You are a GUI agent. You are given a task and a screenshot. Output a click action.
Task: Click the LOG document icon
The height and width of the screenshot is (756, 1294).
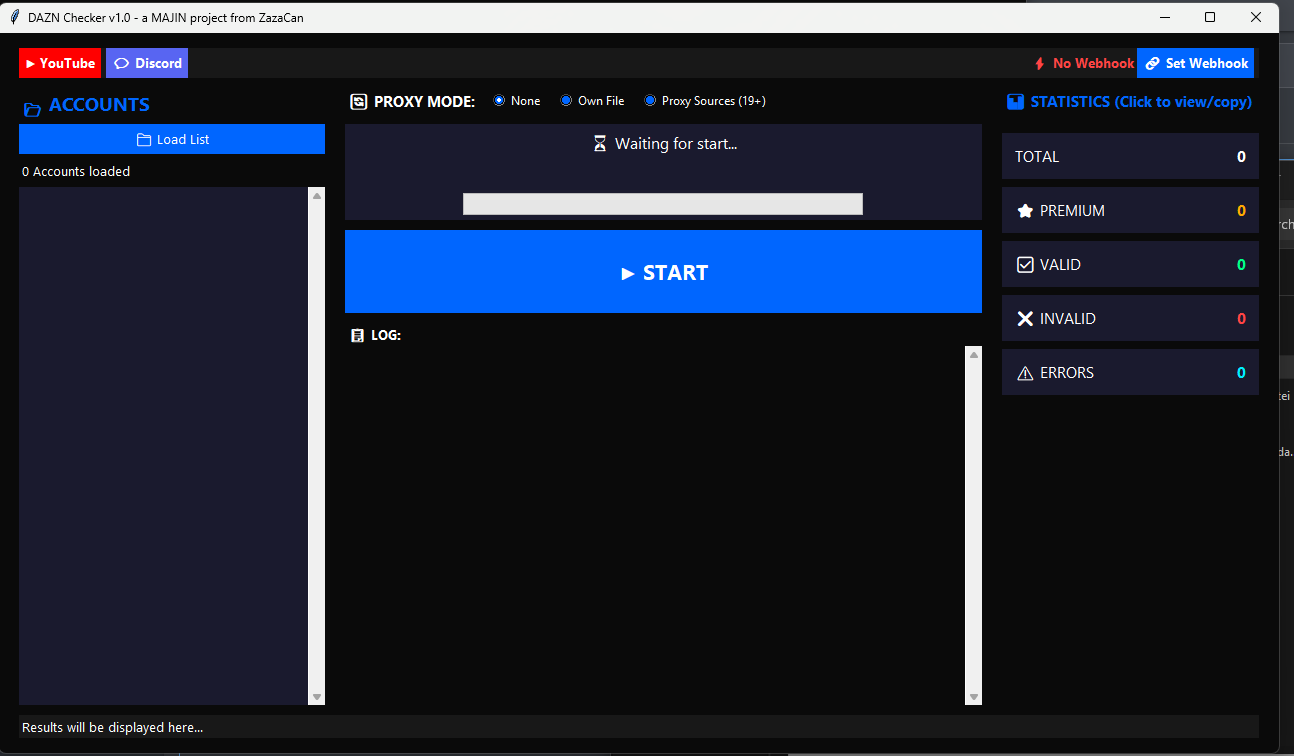[358, 336]
